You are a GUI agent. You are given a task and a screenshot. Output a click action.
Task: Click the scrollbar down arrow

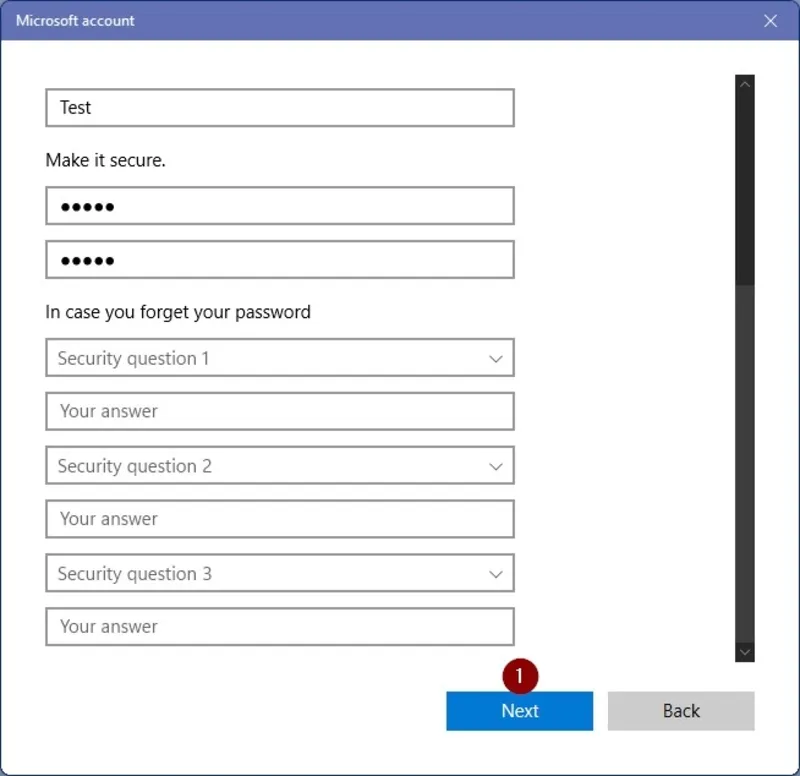pos(744,651)
